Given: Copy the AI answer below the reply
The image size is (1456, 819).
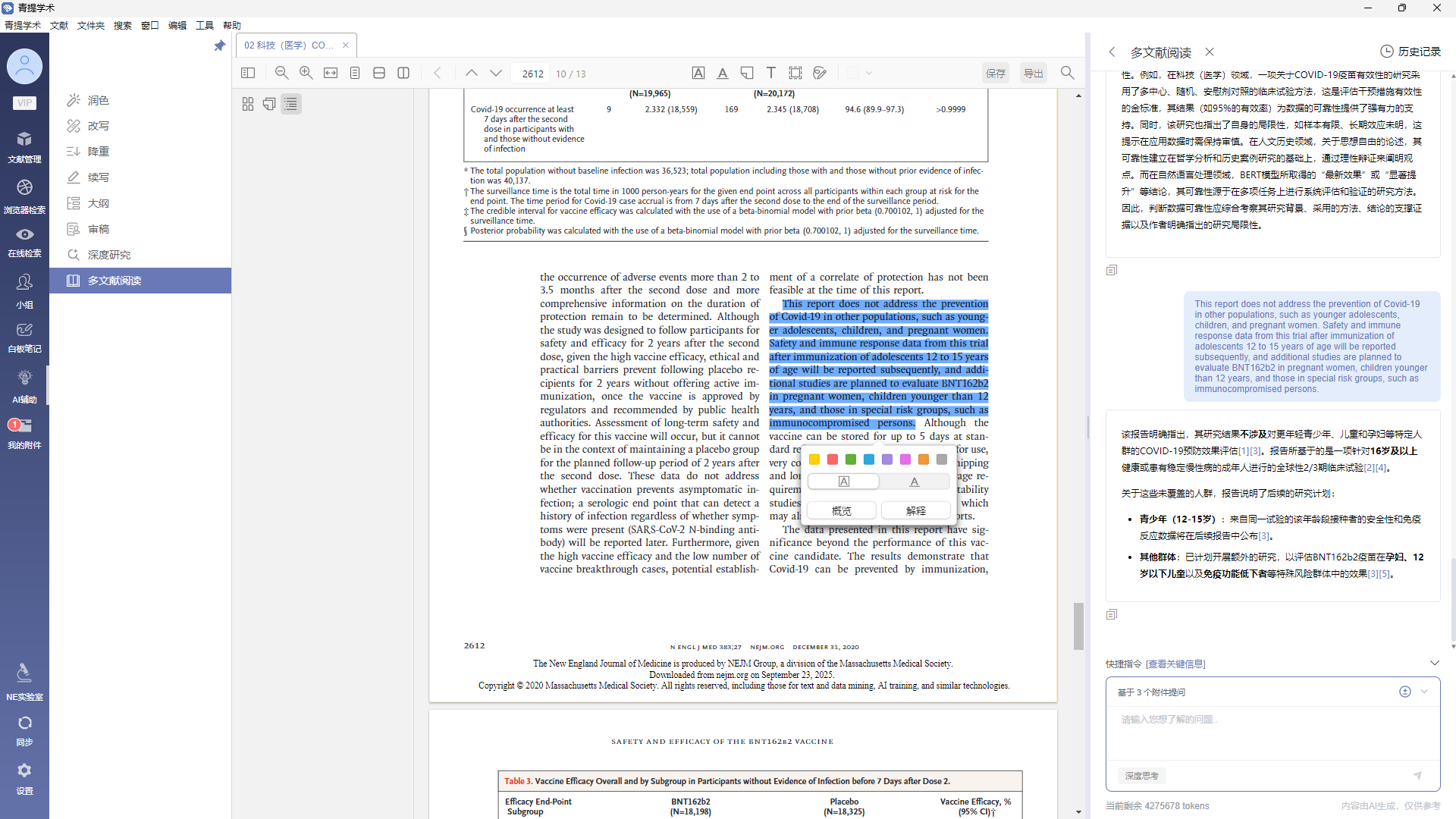Looking at the screenshot, I should (1112, 614).
